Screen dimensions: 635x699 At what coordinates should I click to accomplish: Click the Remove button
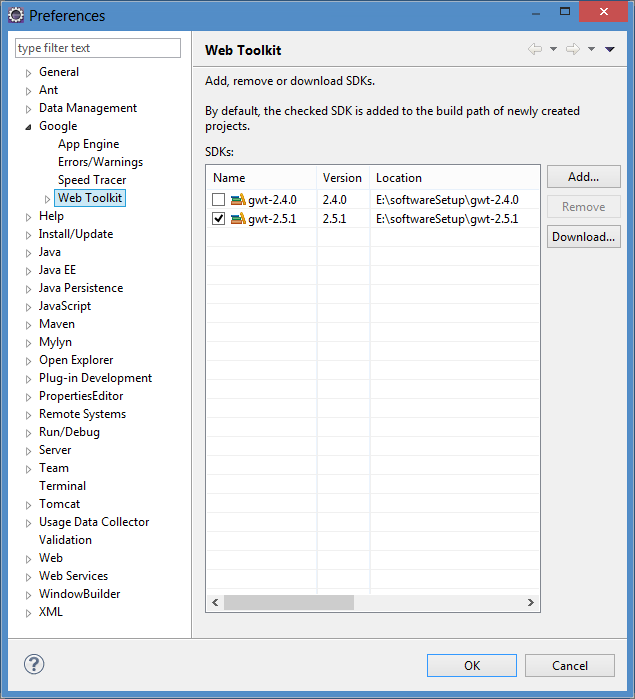[x=583, y=206]
